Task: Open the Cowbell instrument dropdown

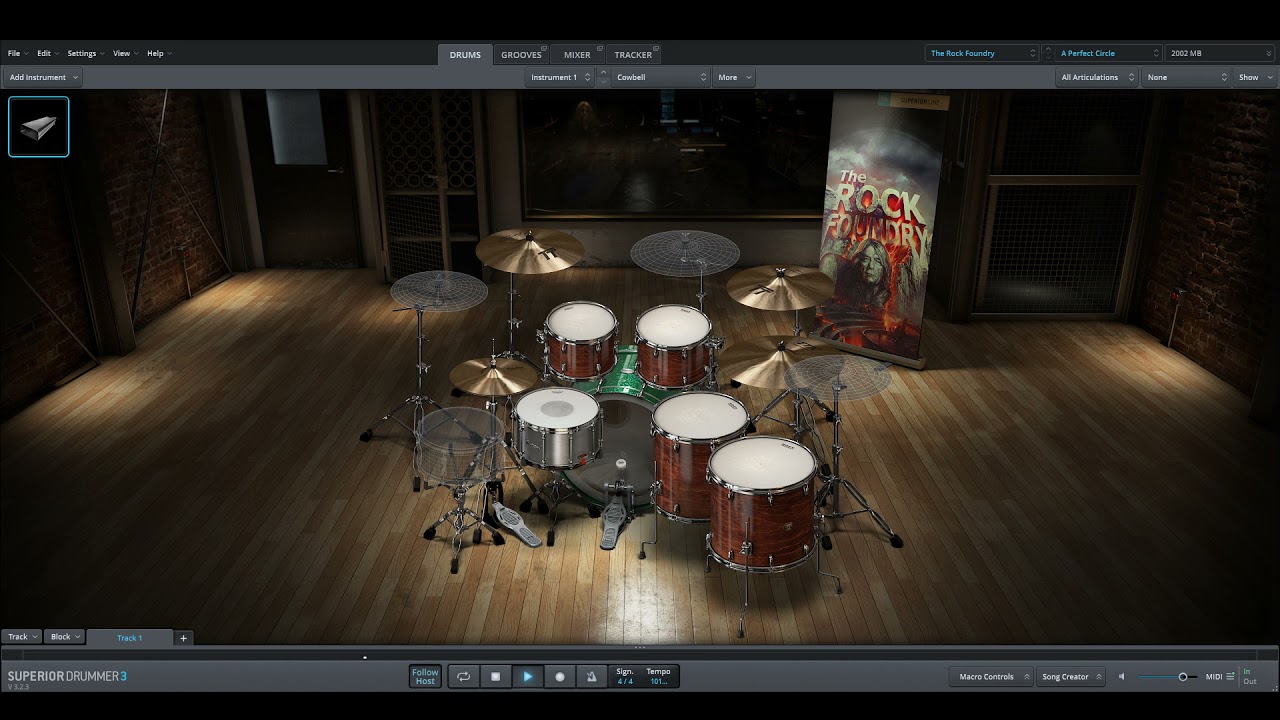Action: point(660,77)
